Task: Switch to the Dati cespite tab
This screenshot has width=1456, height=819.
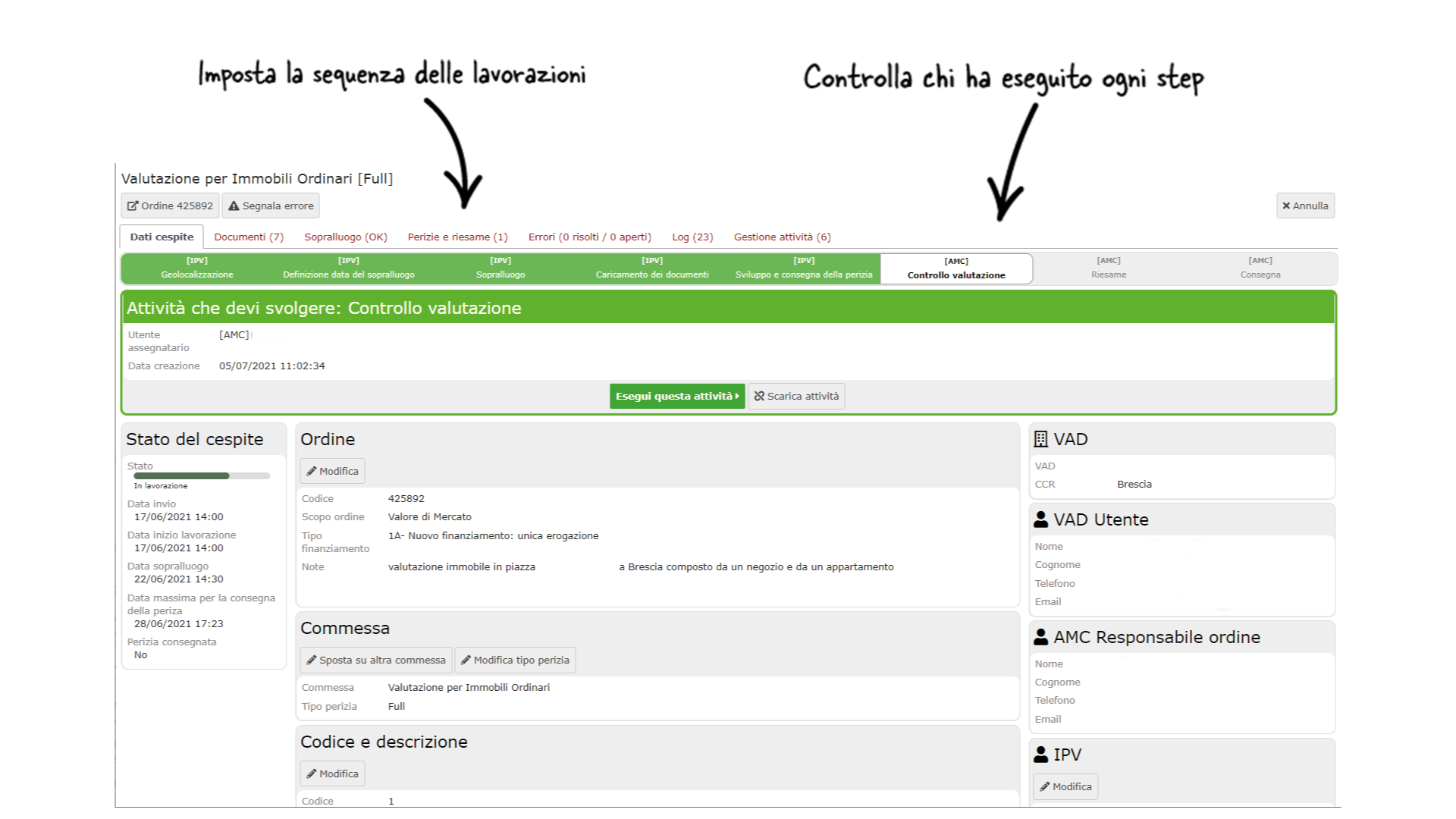Action: coord(162,237)
